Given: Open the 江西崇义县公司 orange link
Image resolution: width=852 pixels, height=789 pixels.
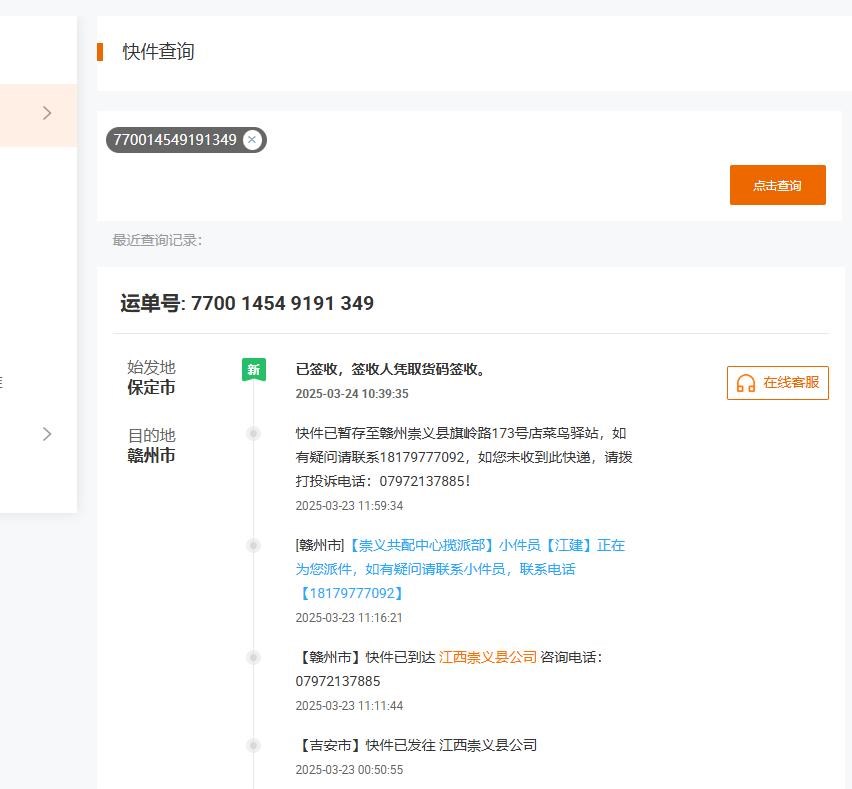Looking at the screenshot, I should [487, 657].
